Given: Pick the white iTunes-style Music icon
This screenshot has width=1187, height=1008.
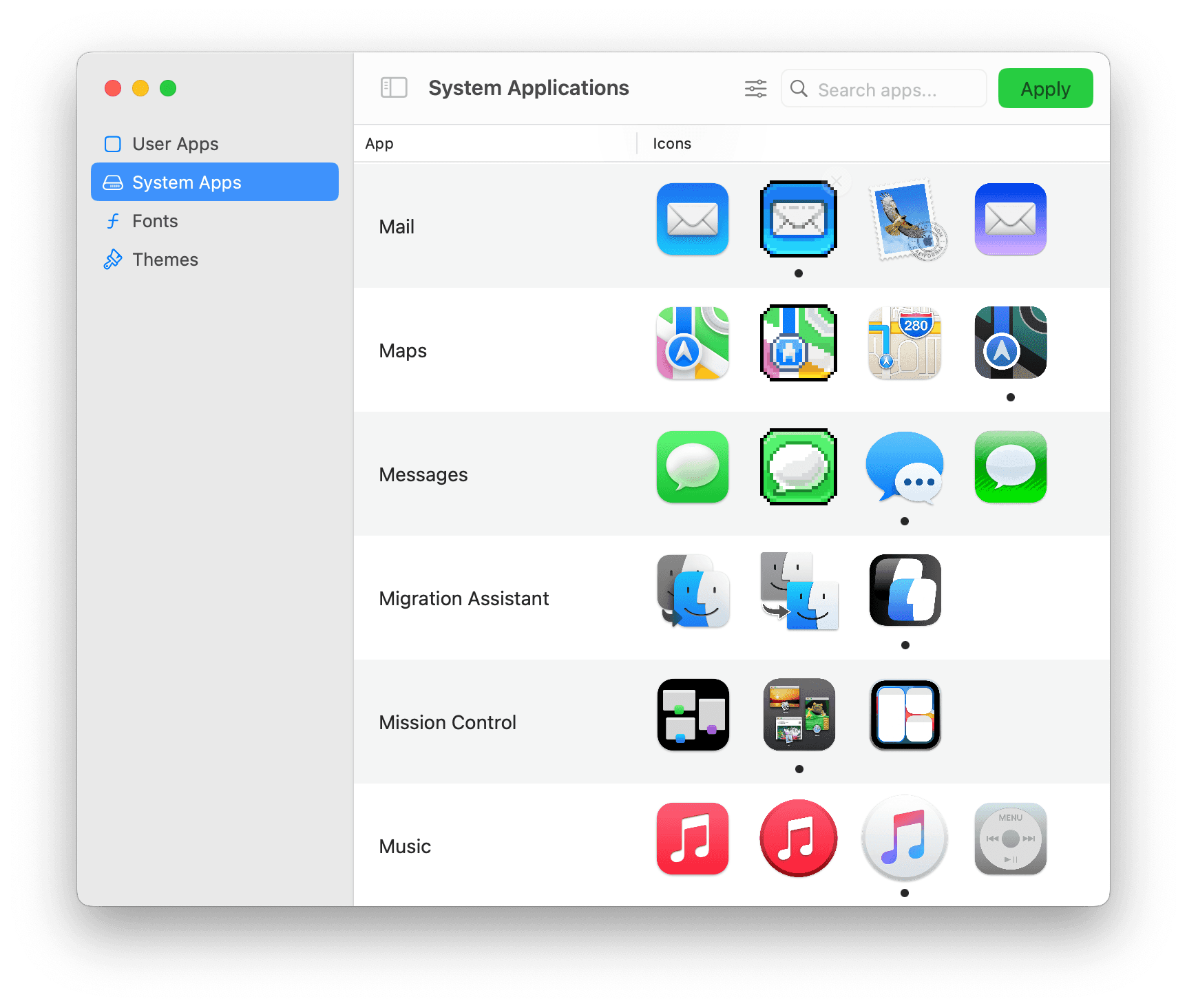Looking at the screenshot, I should click(905, 839).
